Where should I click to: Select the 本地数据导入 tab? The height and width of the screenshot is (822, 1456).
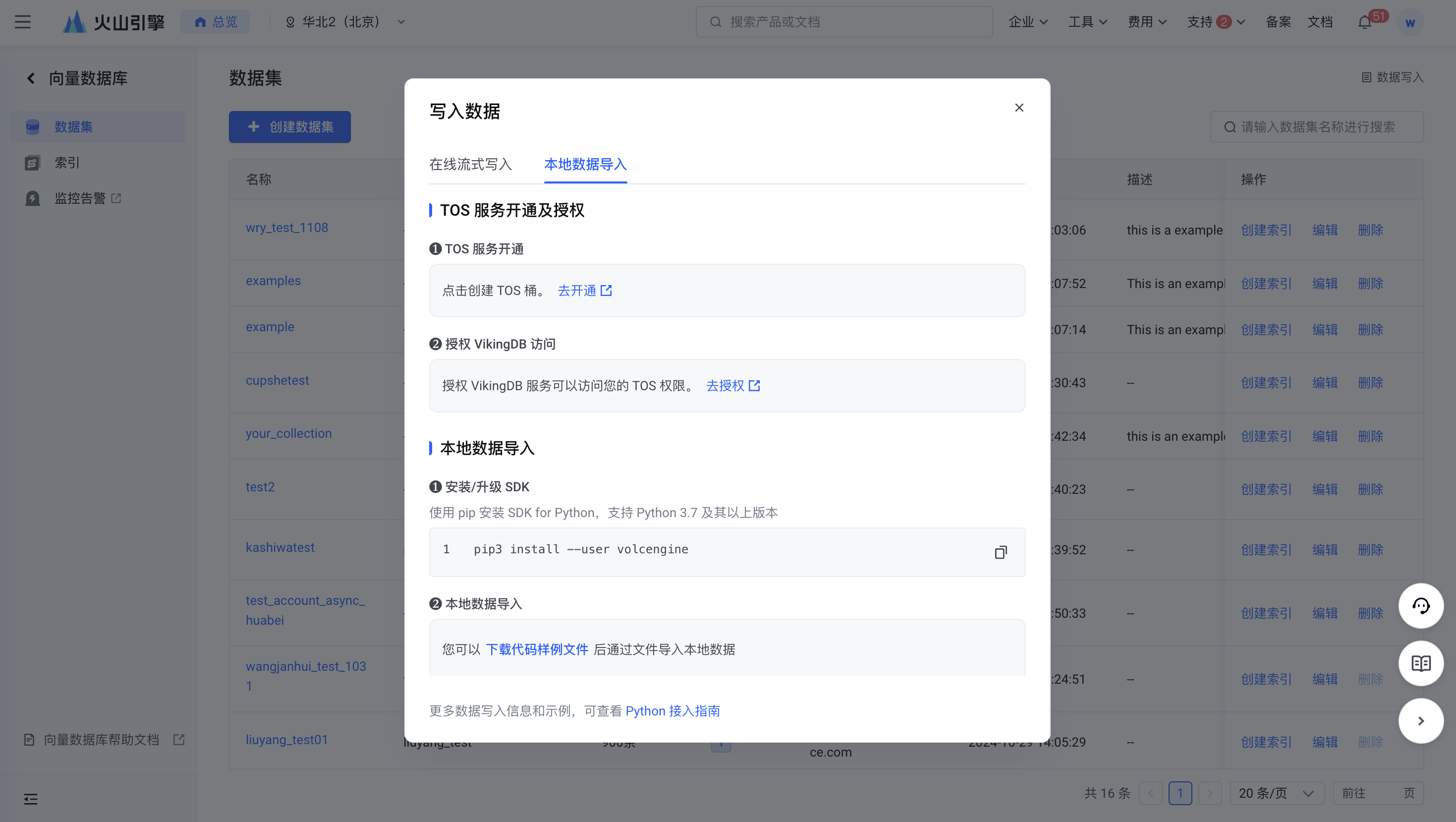click(585, 164)
